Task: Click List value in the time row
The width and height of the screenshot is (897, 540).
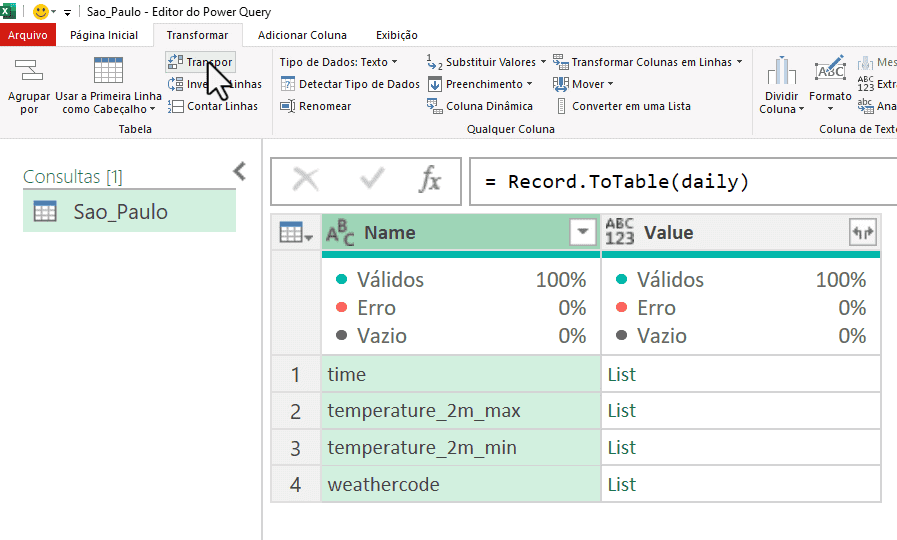Action: tap(621, 375)
